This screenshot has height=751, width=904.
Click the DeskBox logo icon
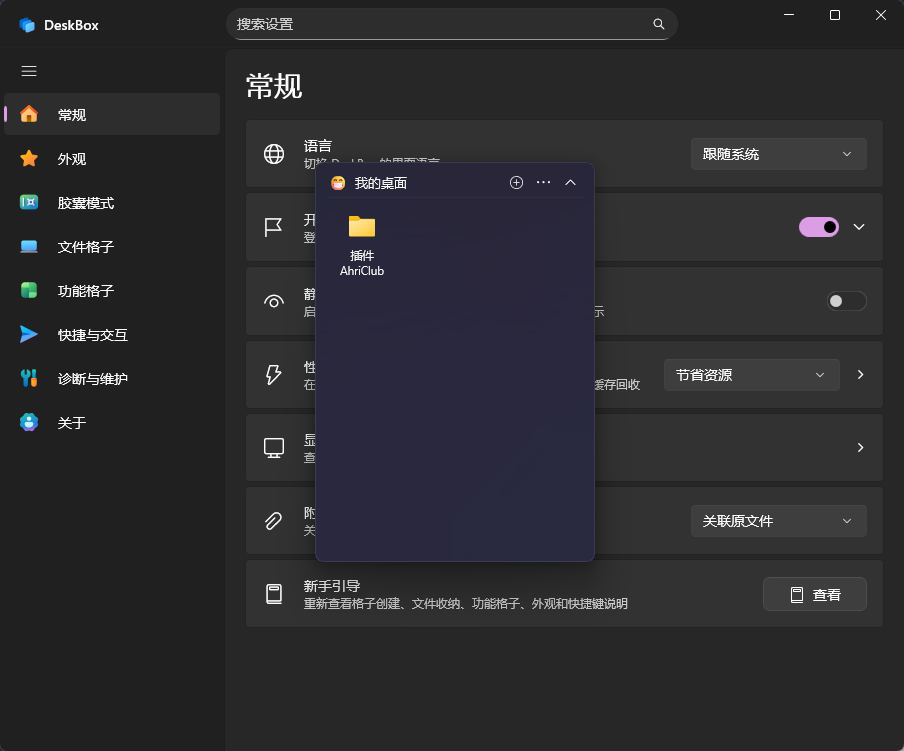[27, 25]
